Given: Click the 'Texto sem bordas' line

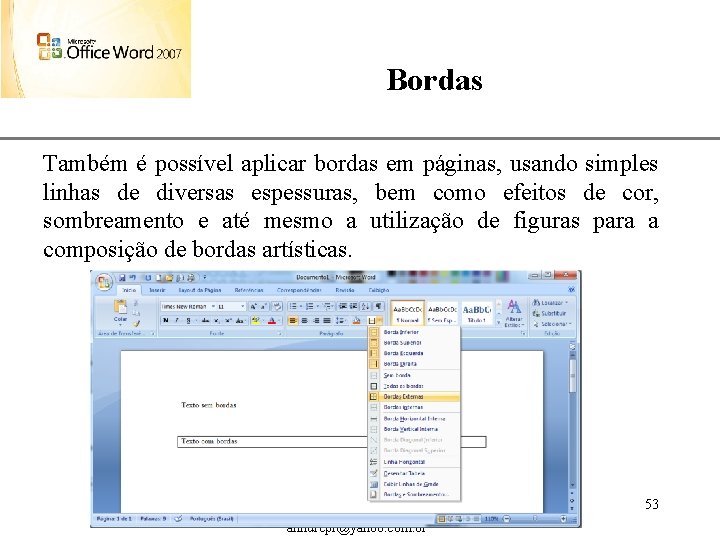Looking at the screenshot, I should pyautogui.click(x=209, y=405).
